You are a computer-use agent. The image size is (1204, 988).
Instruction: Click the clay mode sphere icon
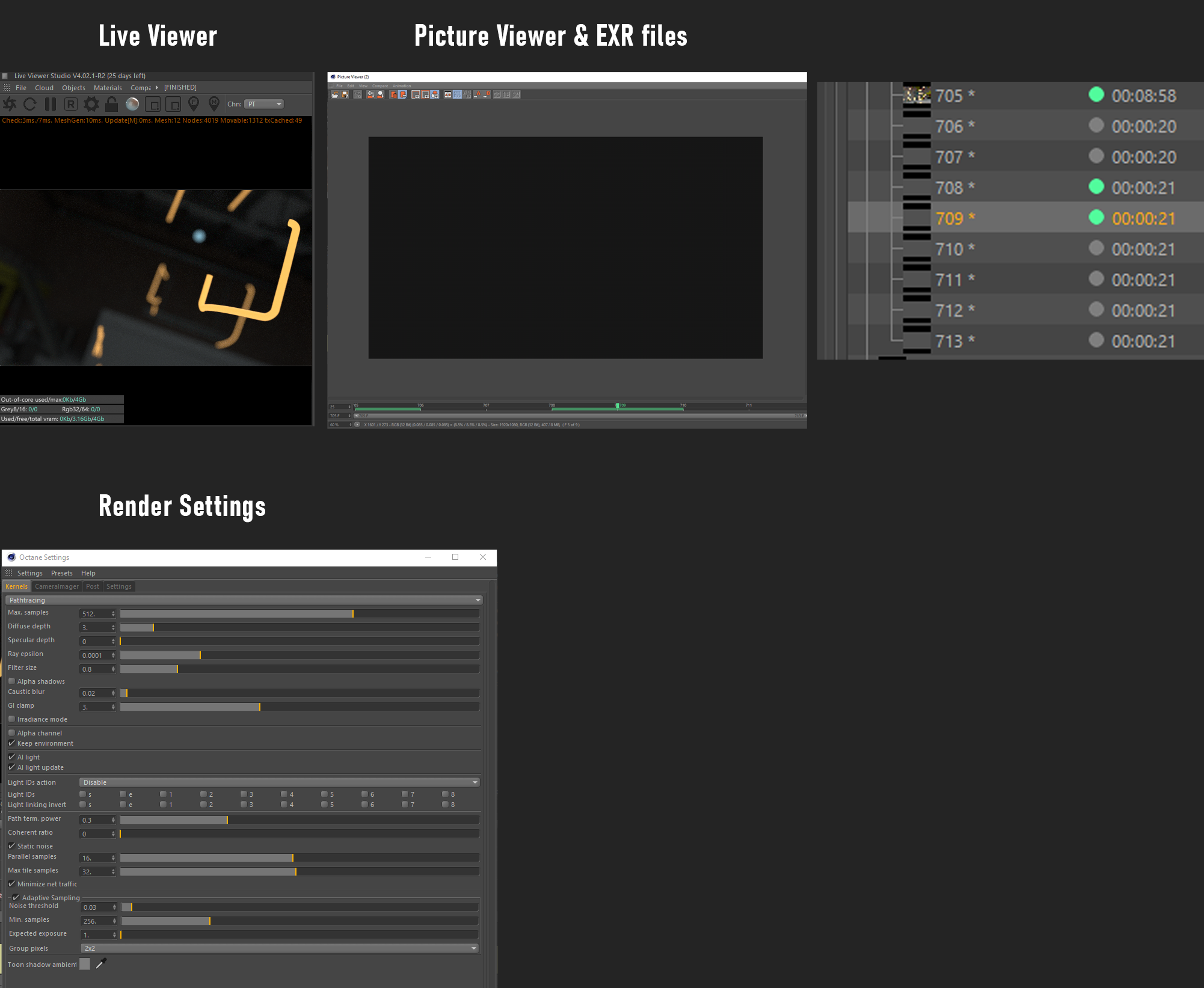(132, 104)
